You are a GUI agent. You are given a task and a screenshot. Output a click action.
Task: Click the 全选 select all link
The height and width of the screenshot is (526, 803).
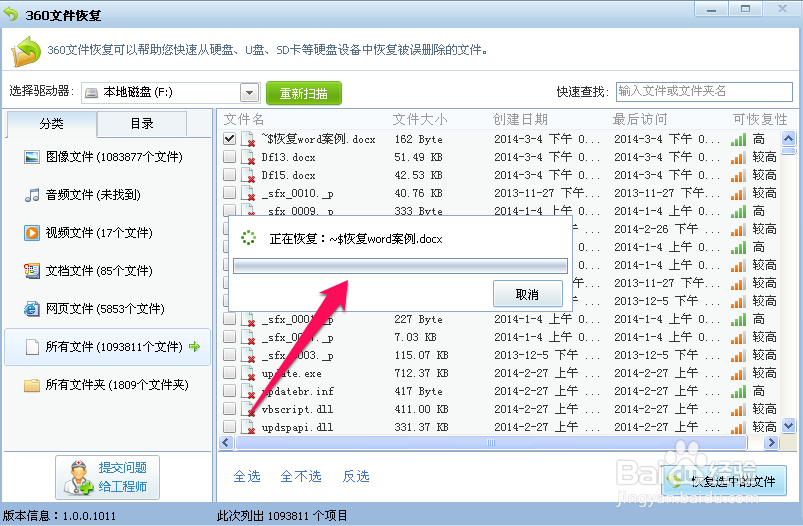tap(247, 476)
